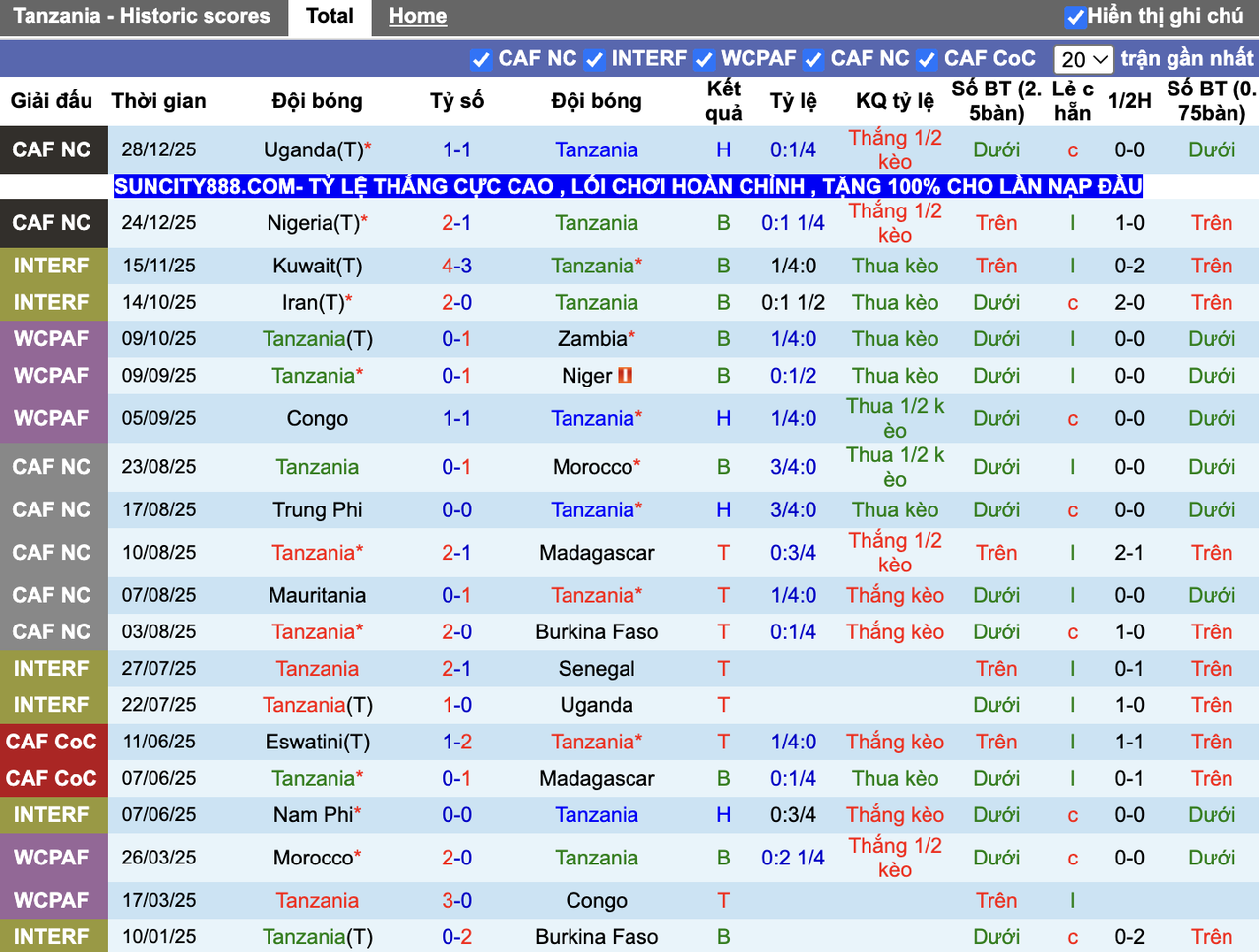1259x952 pixels.
Task: Uncheck the INTERF filter checkbox
Action: pyautogui.click(x=594, y=59)
